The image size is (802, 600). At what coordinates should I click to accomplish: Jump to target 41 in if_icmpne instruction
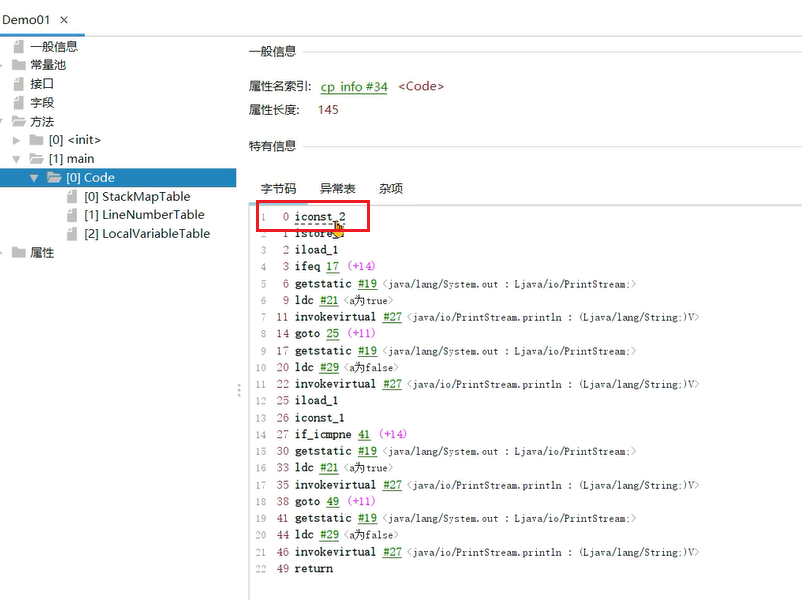coord(364,435)
